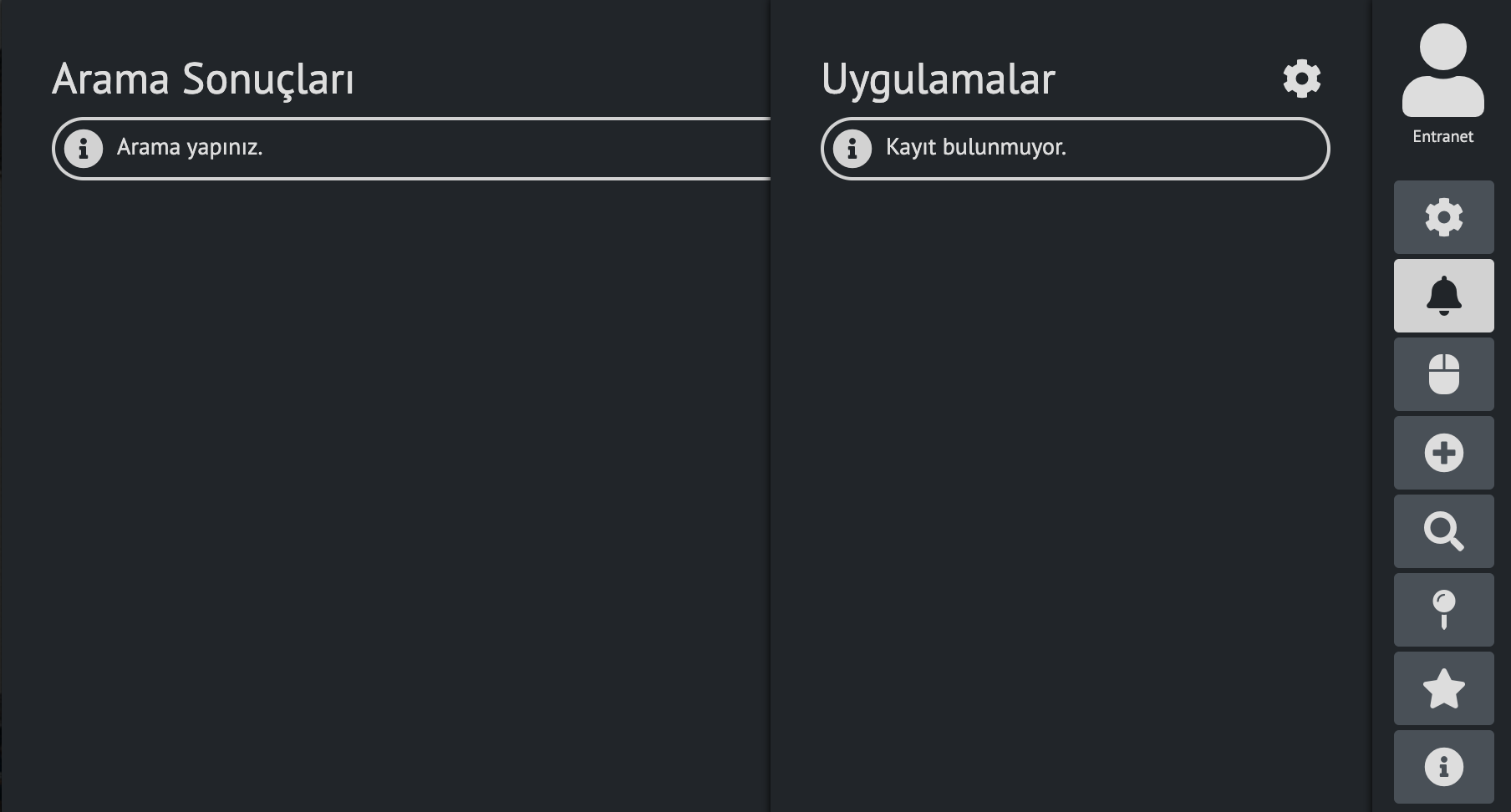Screen dimensions: 1511x812
Task: Click empty area under Arama Sonuçları
Action: (384, 493)
